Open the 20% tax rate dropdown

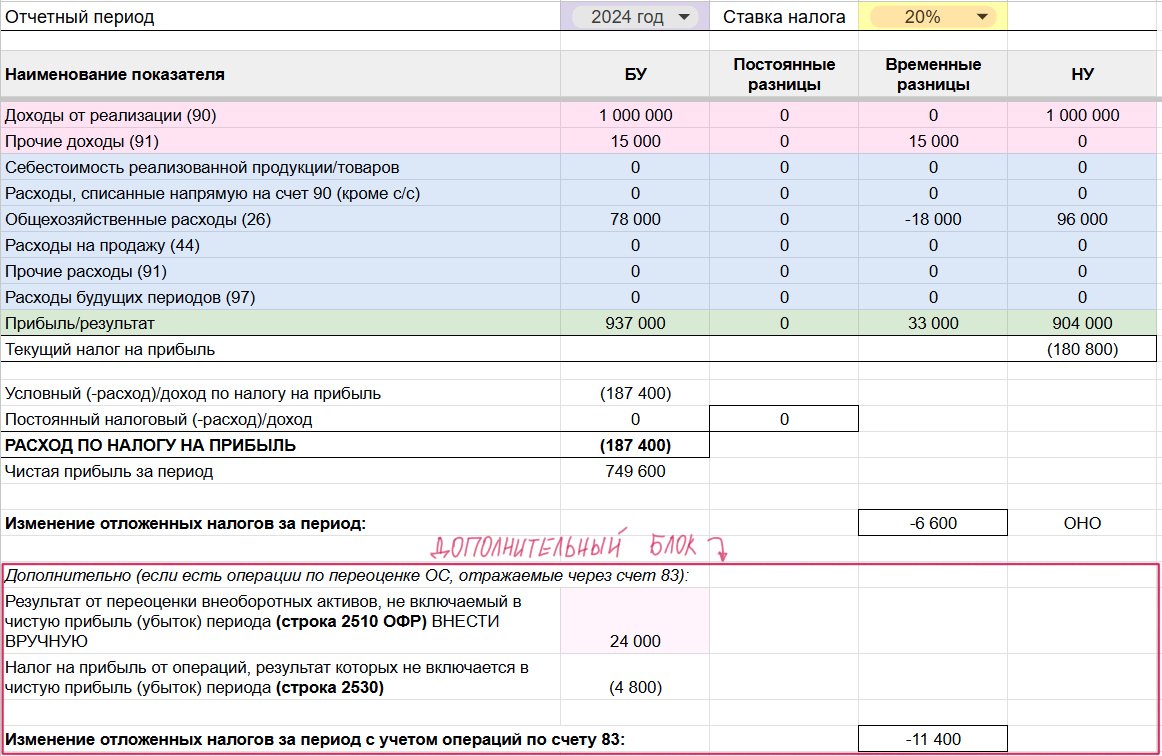click(x=932, y=16)
